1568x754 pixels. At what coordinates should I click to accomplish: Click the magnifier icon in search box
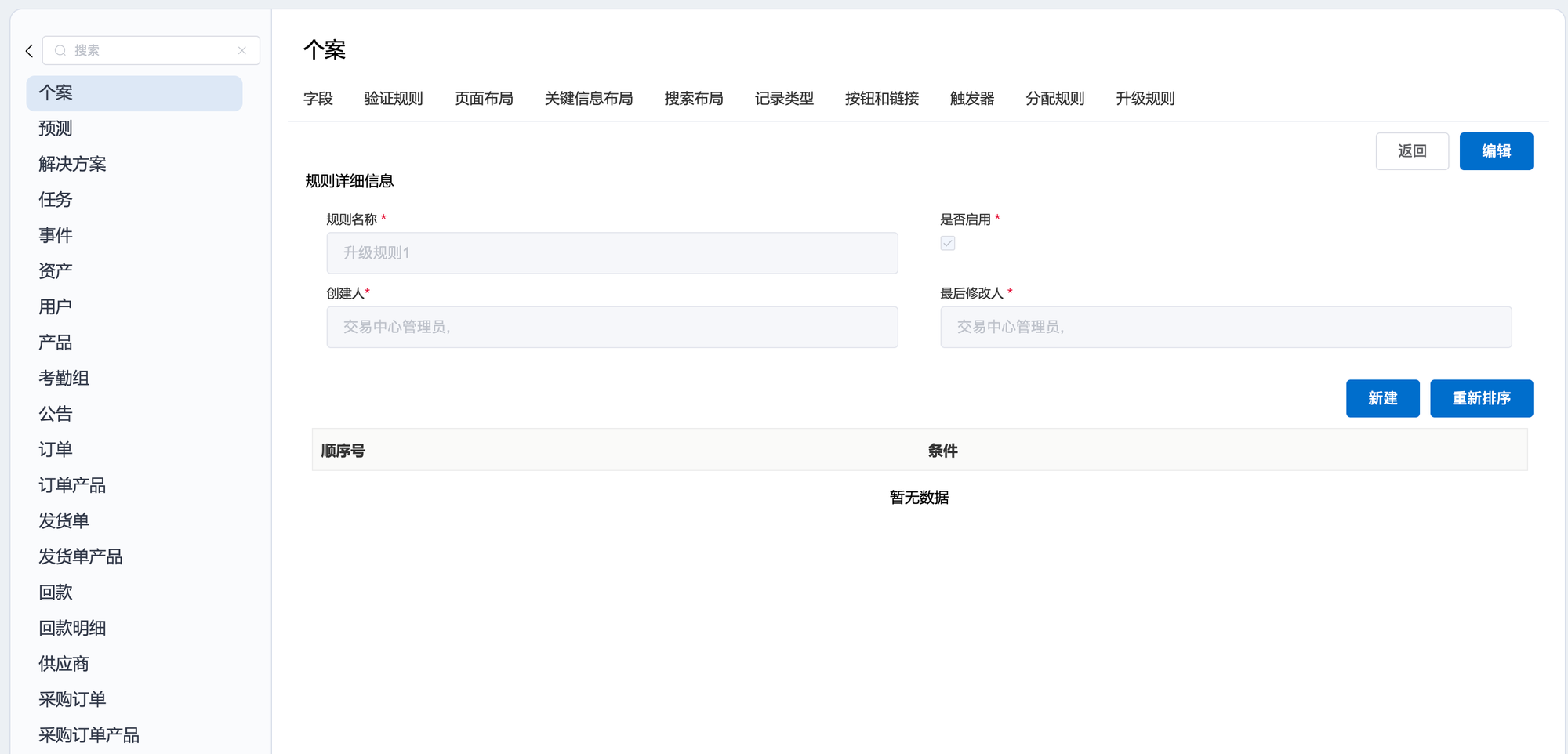(60, 51)
